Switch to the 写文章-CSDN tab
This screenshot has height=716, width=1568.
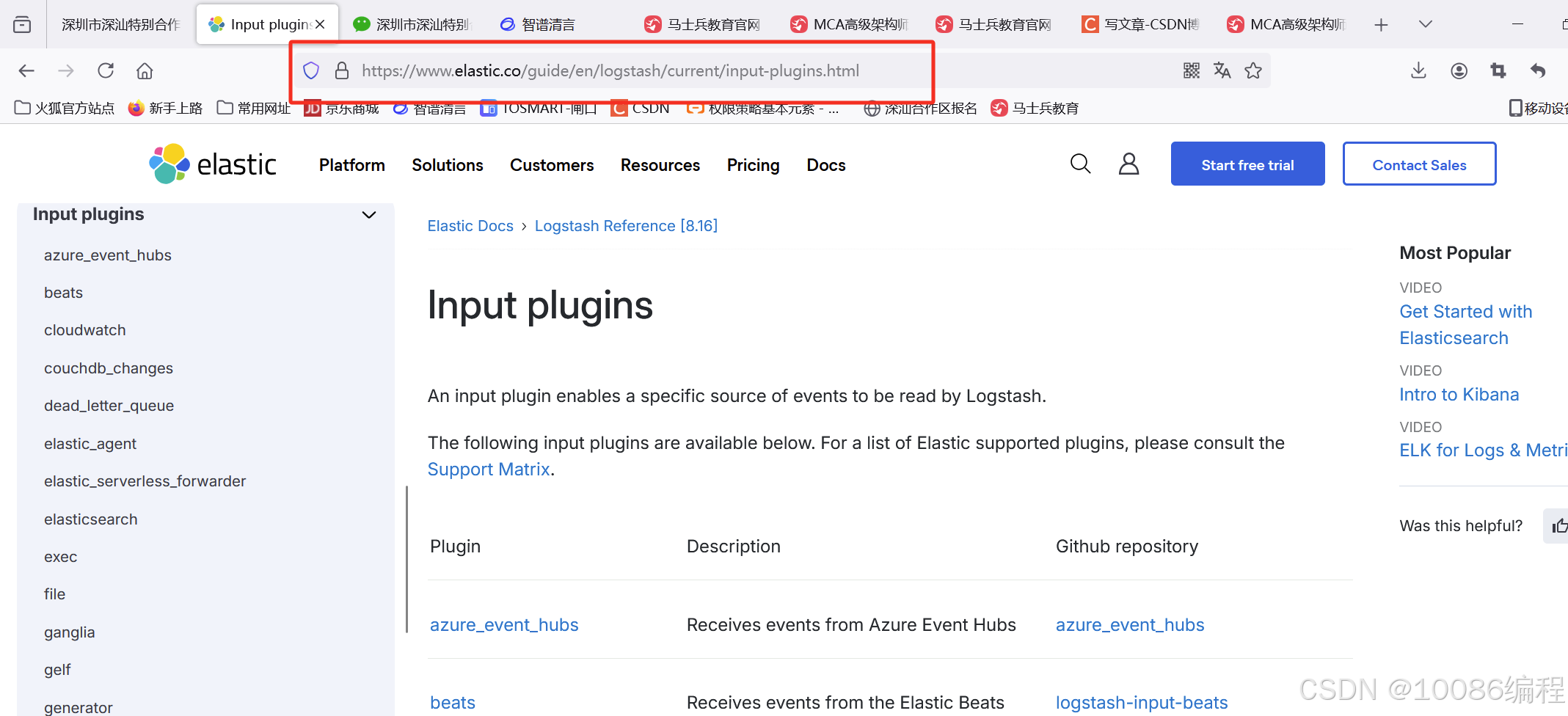1142,24
